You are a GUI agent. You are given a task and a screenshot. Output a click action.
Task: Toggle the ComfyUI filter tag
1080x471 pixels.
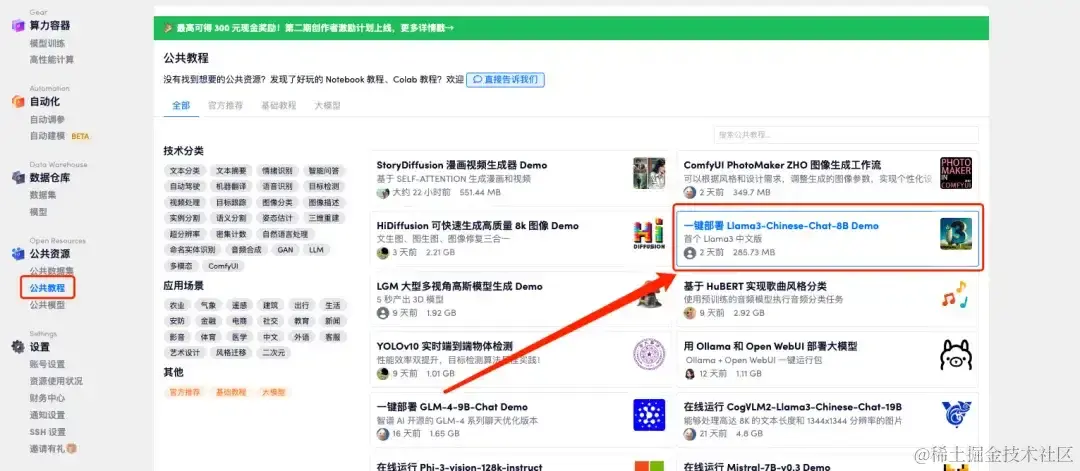[224, 266]
